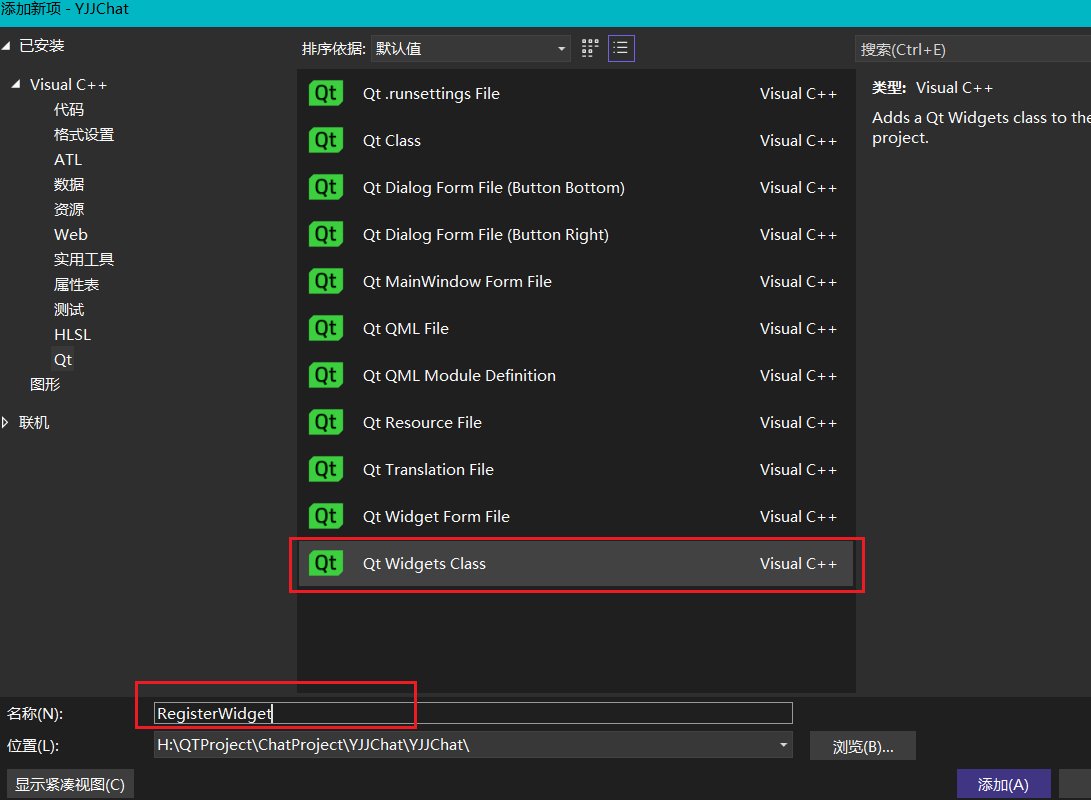
Task: Select the Web category
Action: [x=71, y=234]
